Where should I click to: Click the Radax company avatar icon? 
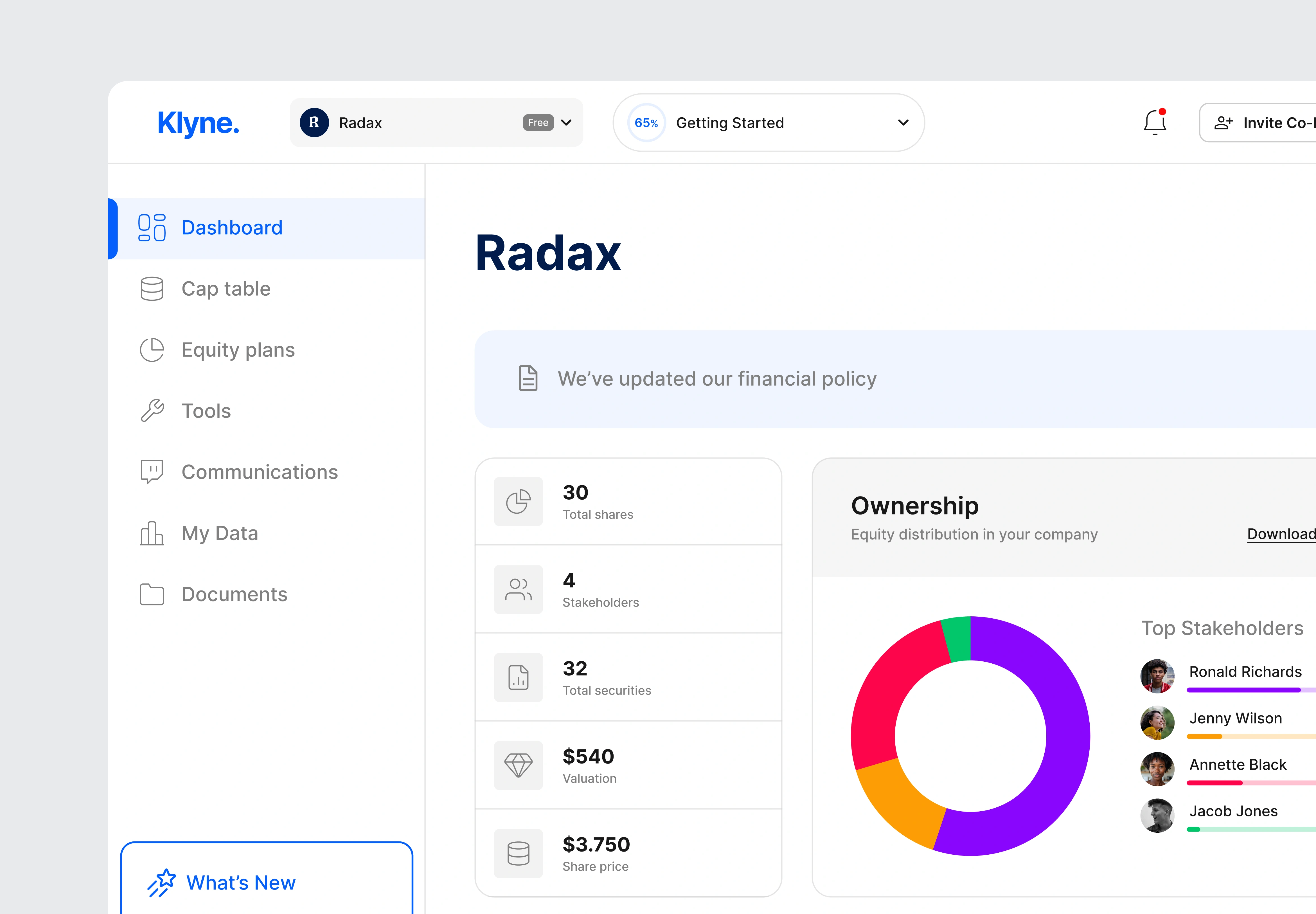[314, 123]
